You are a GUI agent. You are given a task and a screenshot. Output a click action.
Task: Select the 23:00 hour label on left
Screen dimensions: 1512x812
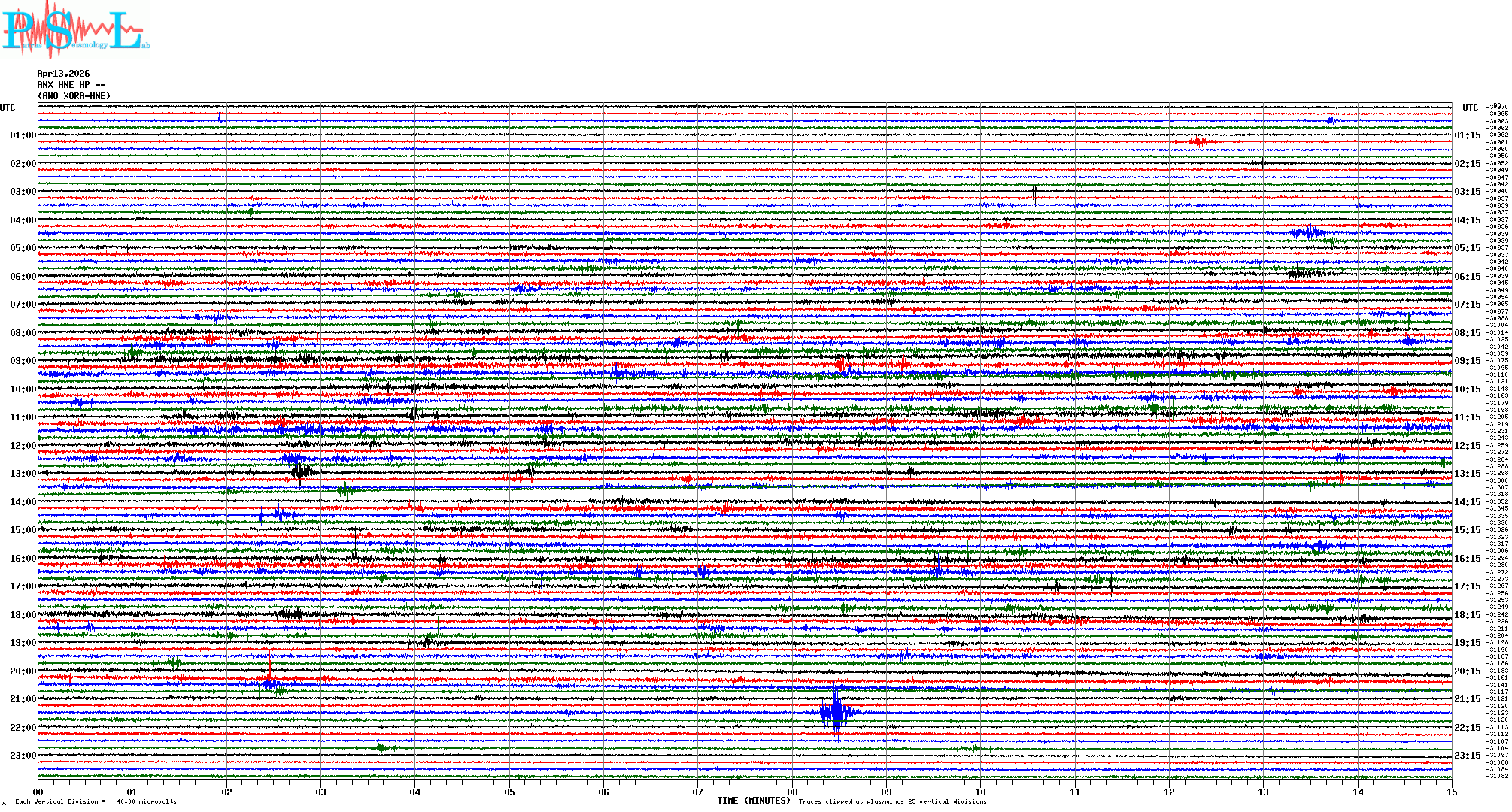tap(23, 756)
